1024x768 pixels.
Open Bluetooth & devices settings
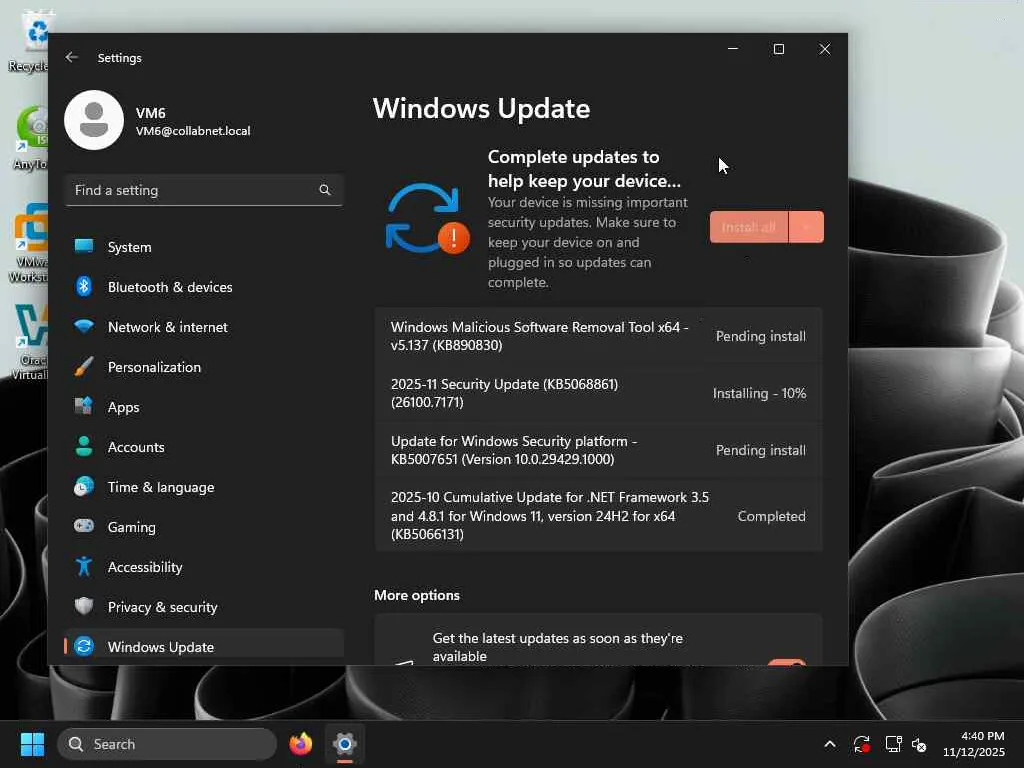coord(204,287)
